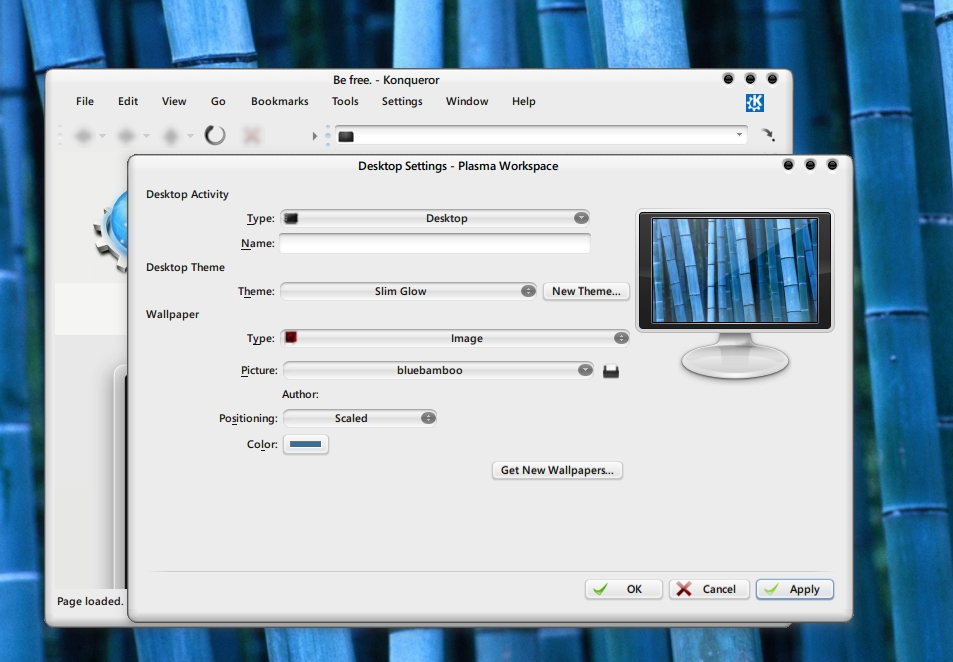Click the KDE logo in Konqueror menu bar
This screenshot has width=953, height=662.
tap(755, 103)
